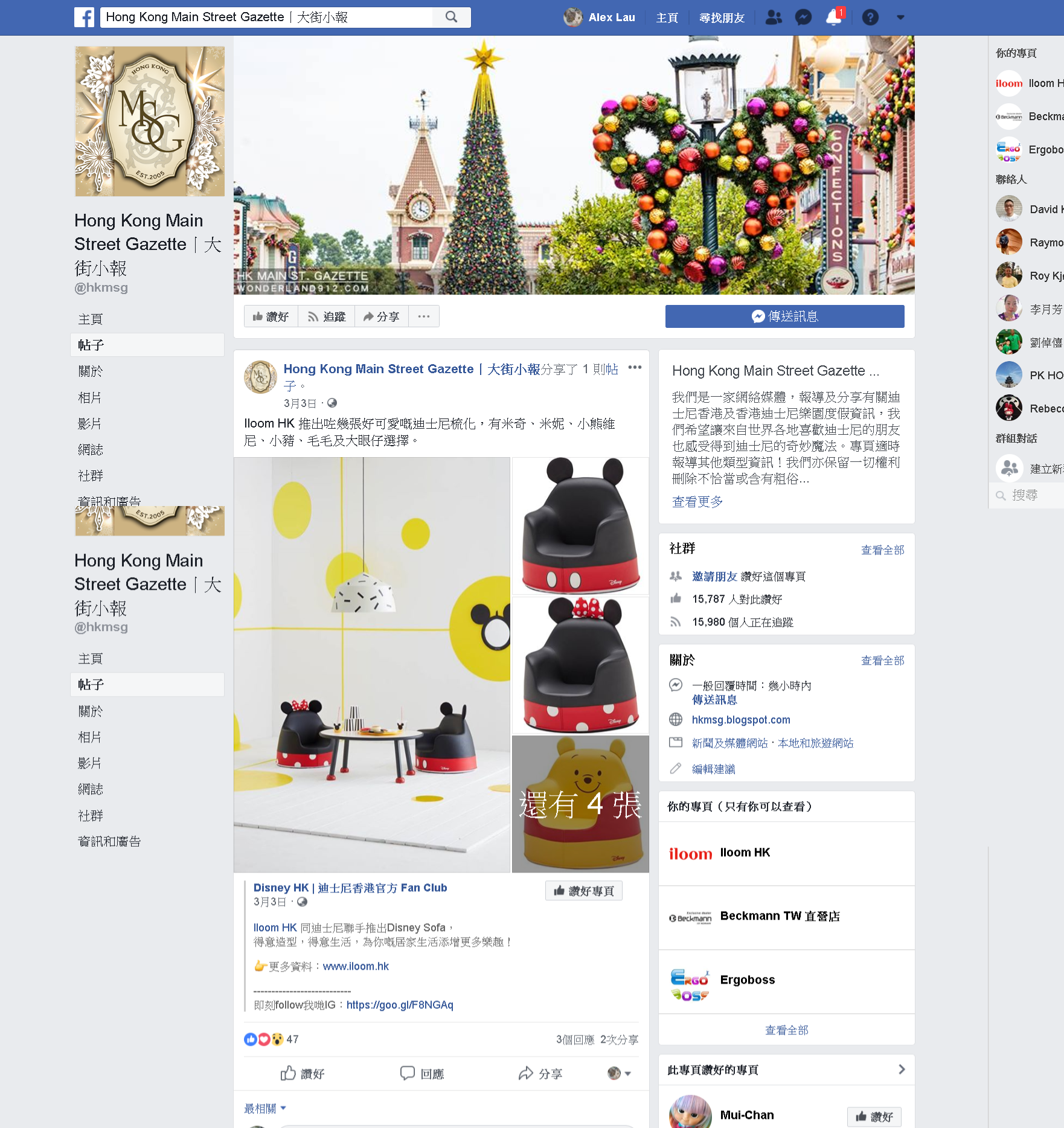Open chat with David in contacts sidebar
This screenshot has width=1064, height=1128.
(x=1030, y=210)
